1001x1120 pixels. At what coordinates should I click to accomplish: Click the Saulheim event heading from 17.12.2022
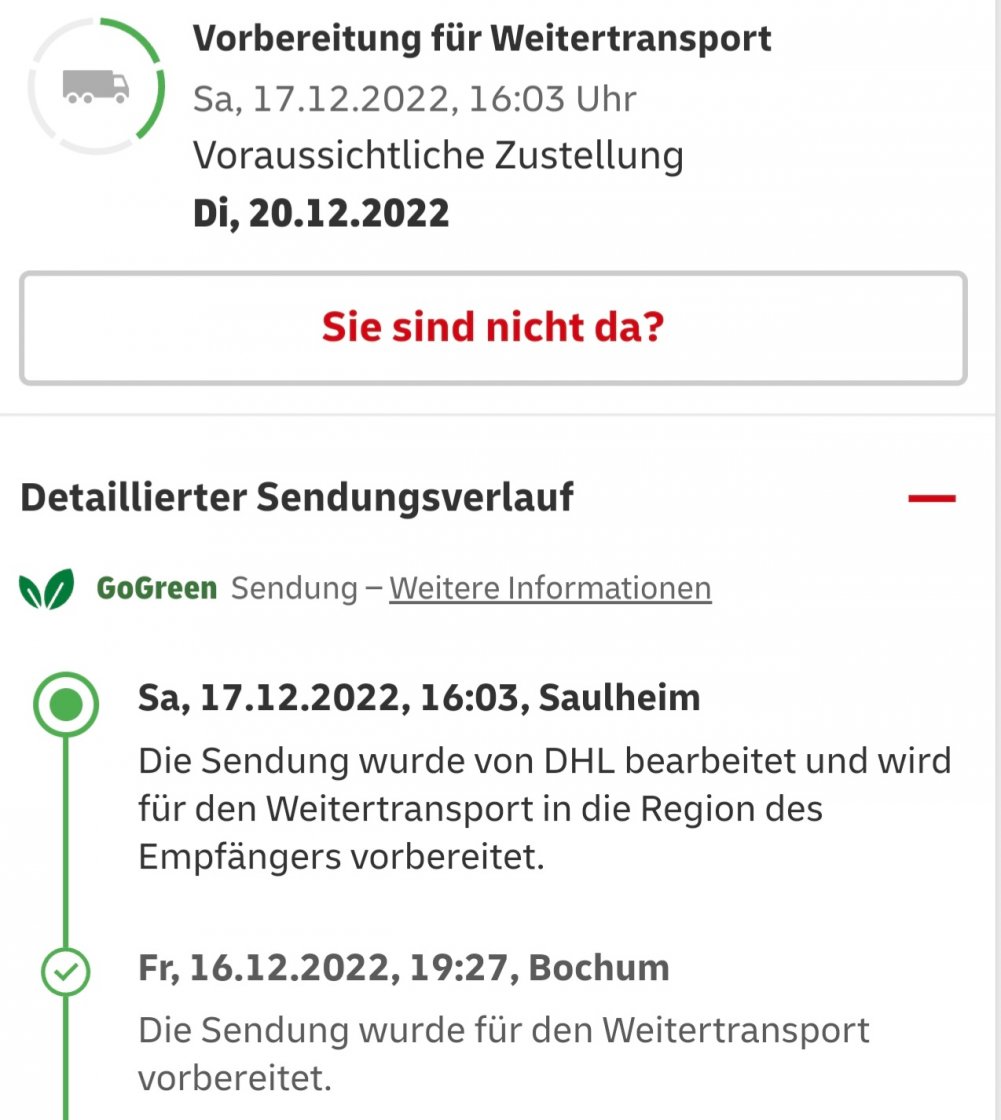click(419, 698)
